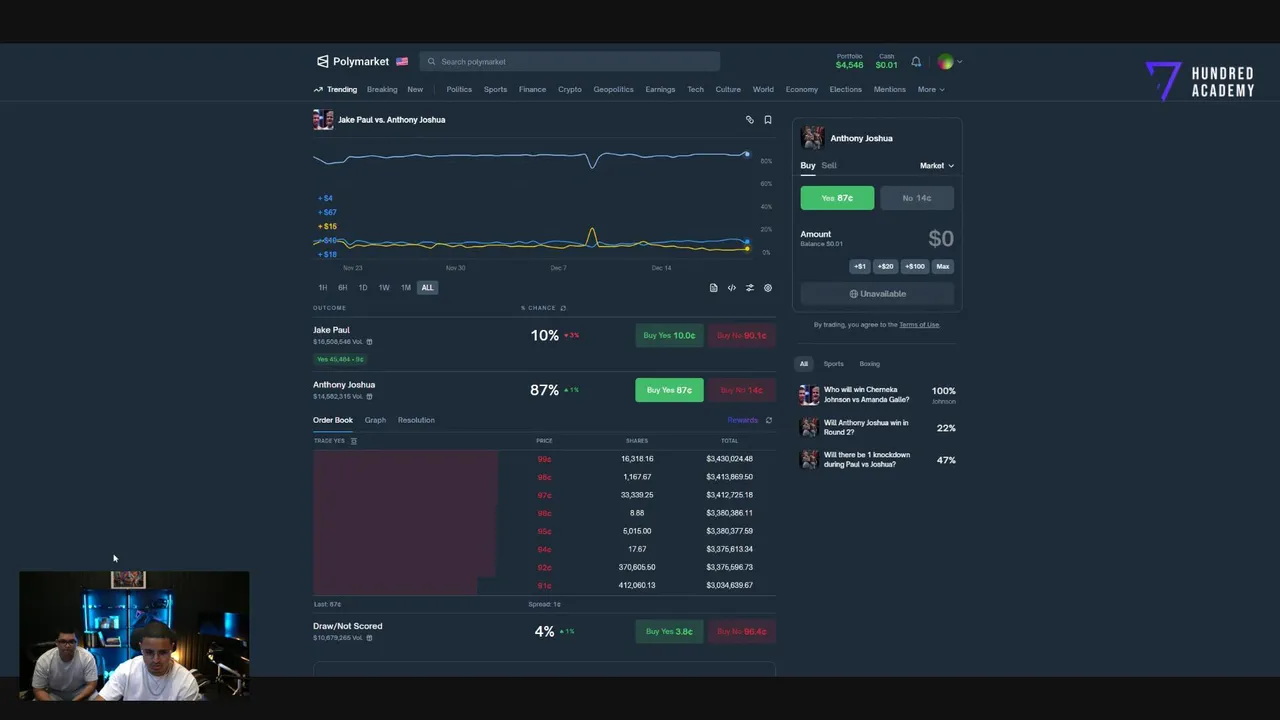Click Buy Yes 87¢ for Anthony Joshua
The width and height of the screenshot is (1280, 720).
tap(669, 390)
